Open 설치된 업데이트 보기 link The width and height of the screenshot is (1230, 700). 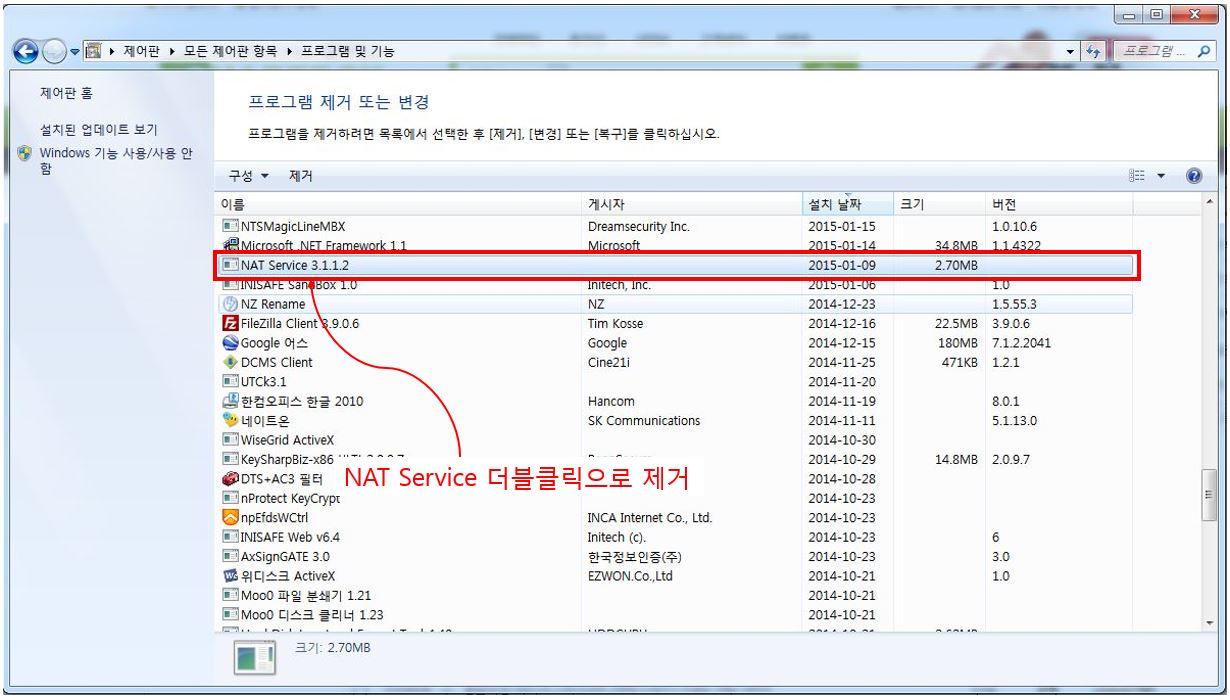(98, 130)
